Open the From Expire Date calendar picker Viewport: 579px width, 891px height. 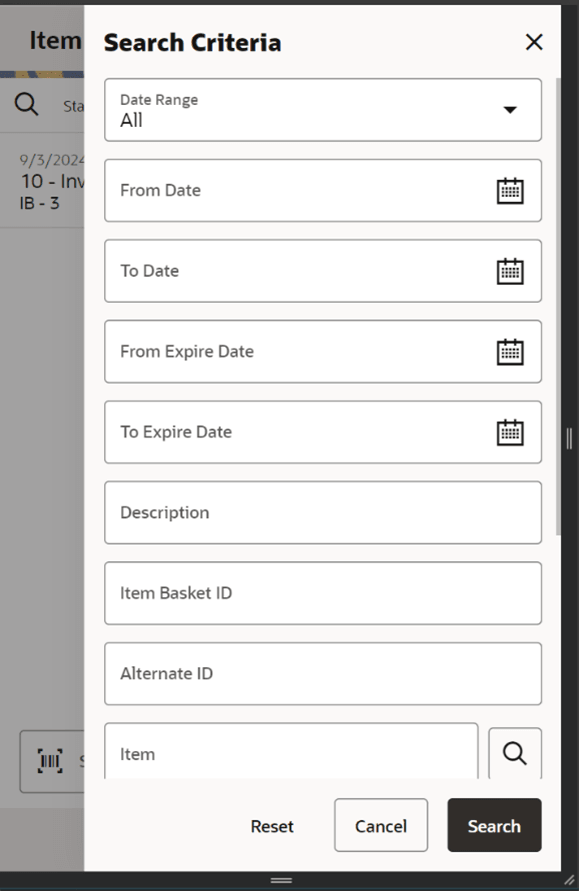coord(510,351)
